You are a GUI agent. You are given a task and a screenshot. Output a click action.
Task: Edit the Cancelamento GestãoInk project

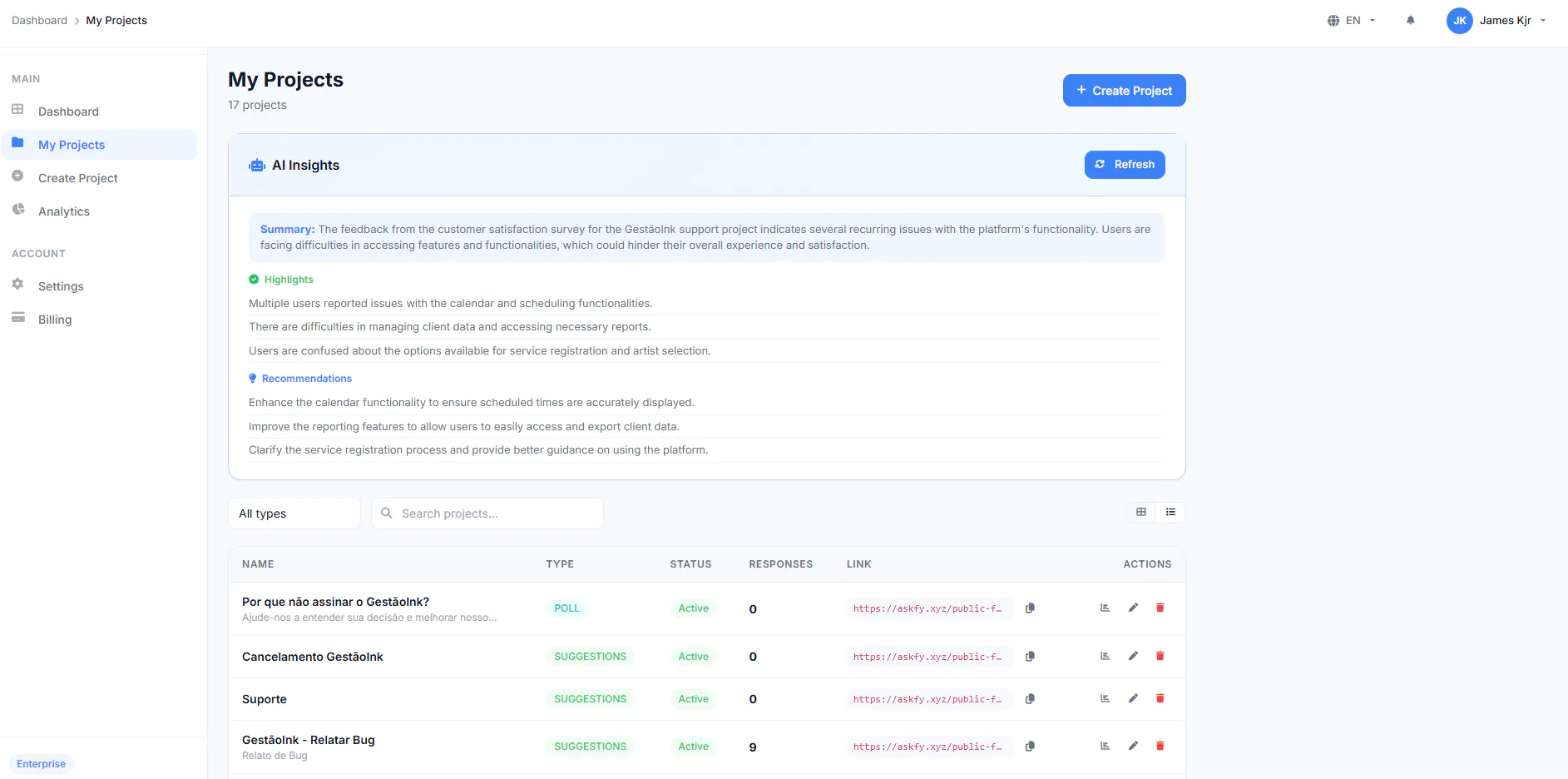tap(1133, 656)
